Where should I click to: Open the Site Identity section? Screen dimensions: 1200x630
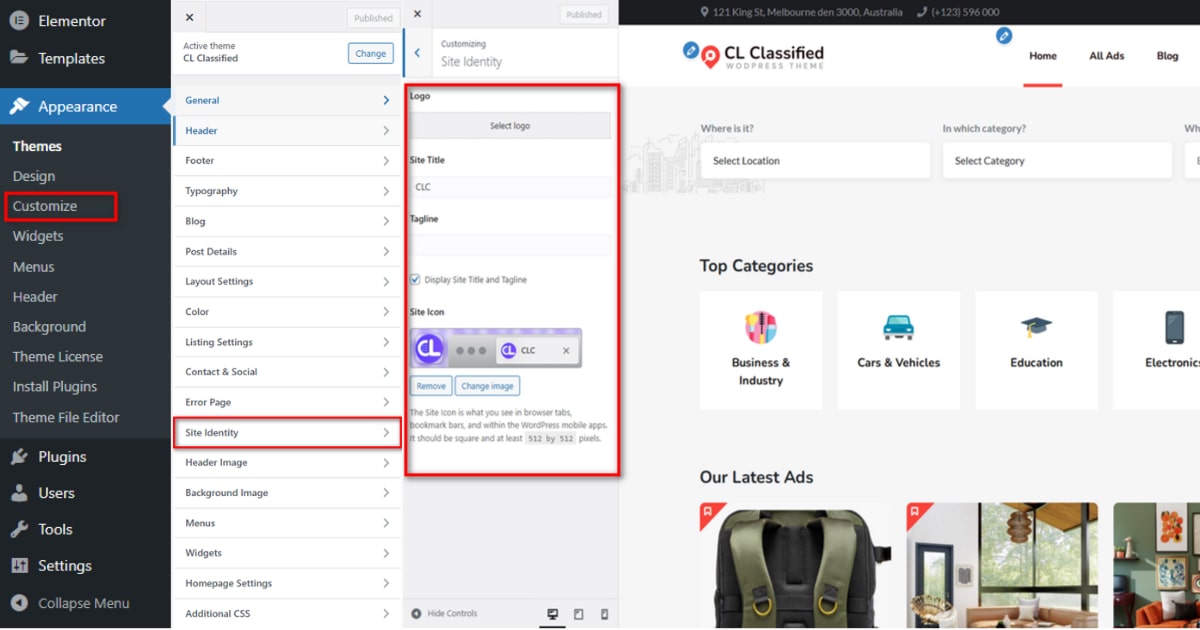287,432
